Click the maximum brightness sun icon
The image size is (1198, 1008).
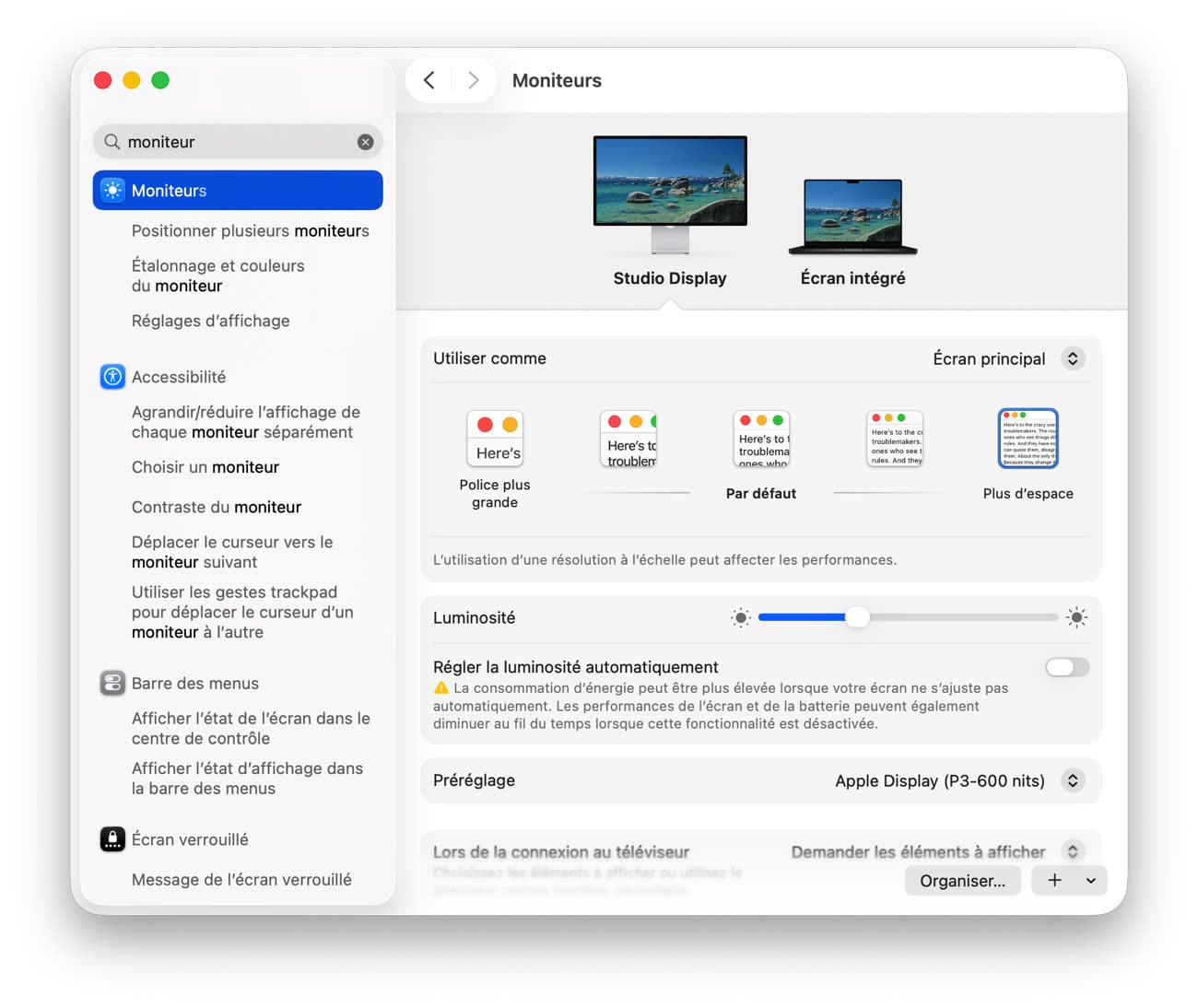point(1076,617)
